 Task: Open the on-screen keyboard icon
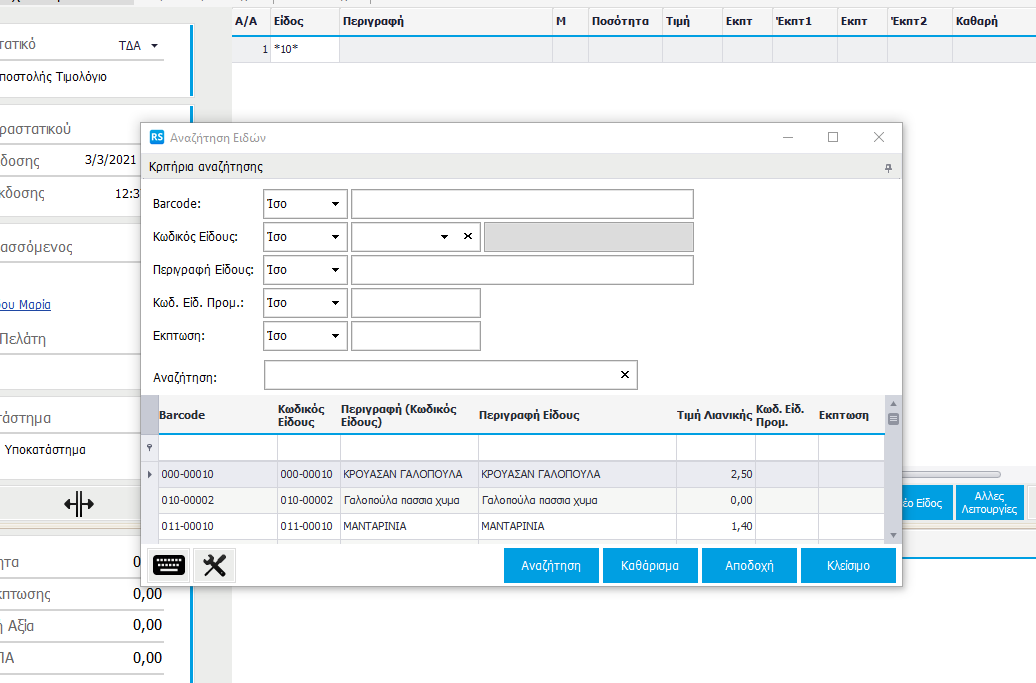169,566
